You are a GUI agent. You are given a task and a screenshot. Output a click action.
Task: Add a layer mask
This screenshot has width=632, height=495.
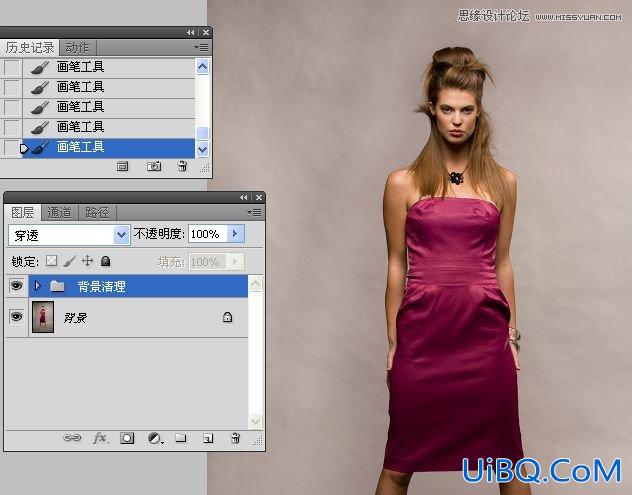click(127, 438)
